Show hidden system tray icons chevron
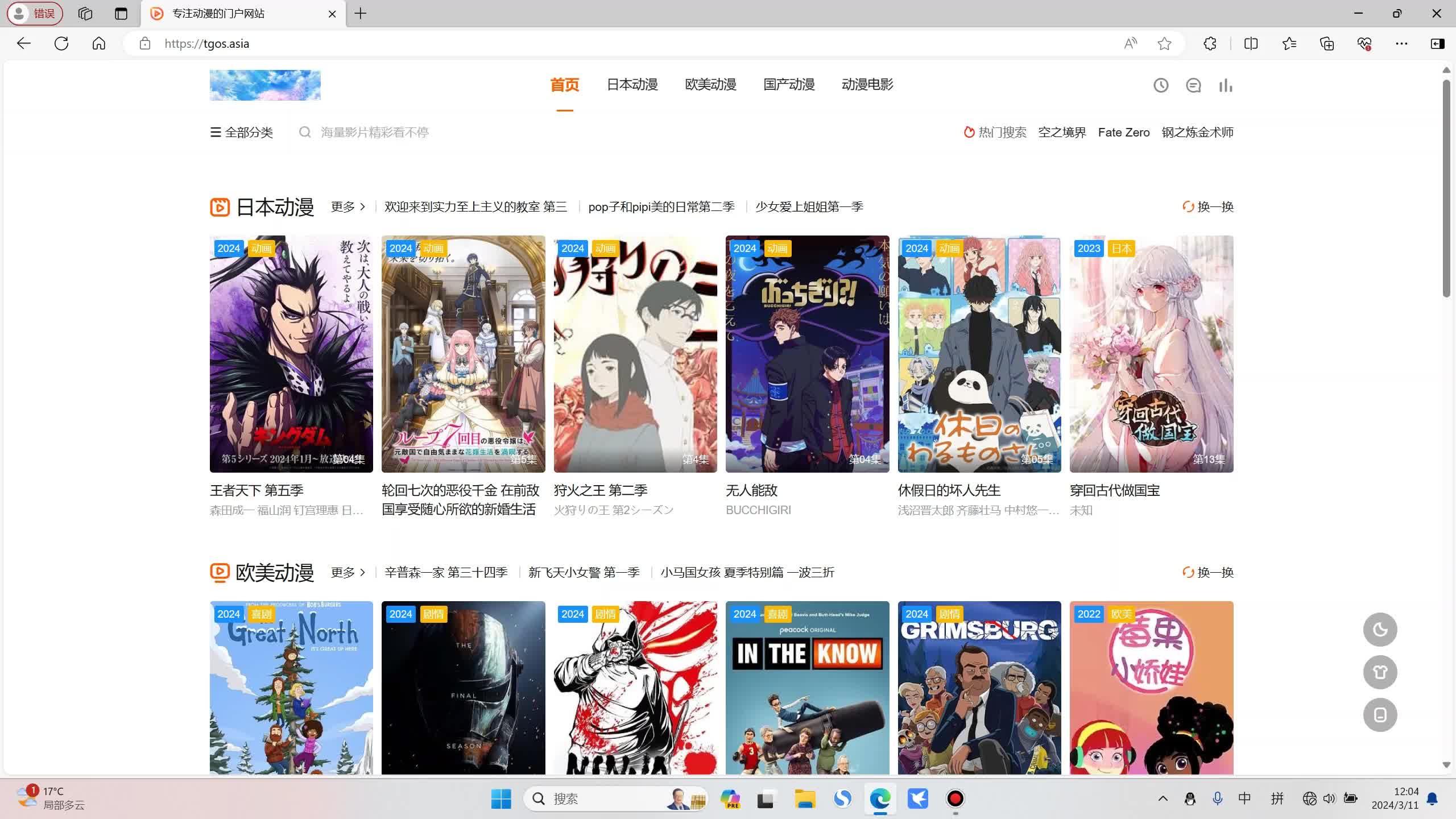 [1163, 799]
